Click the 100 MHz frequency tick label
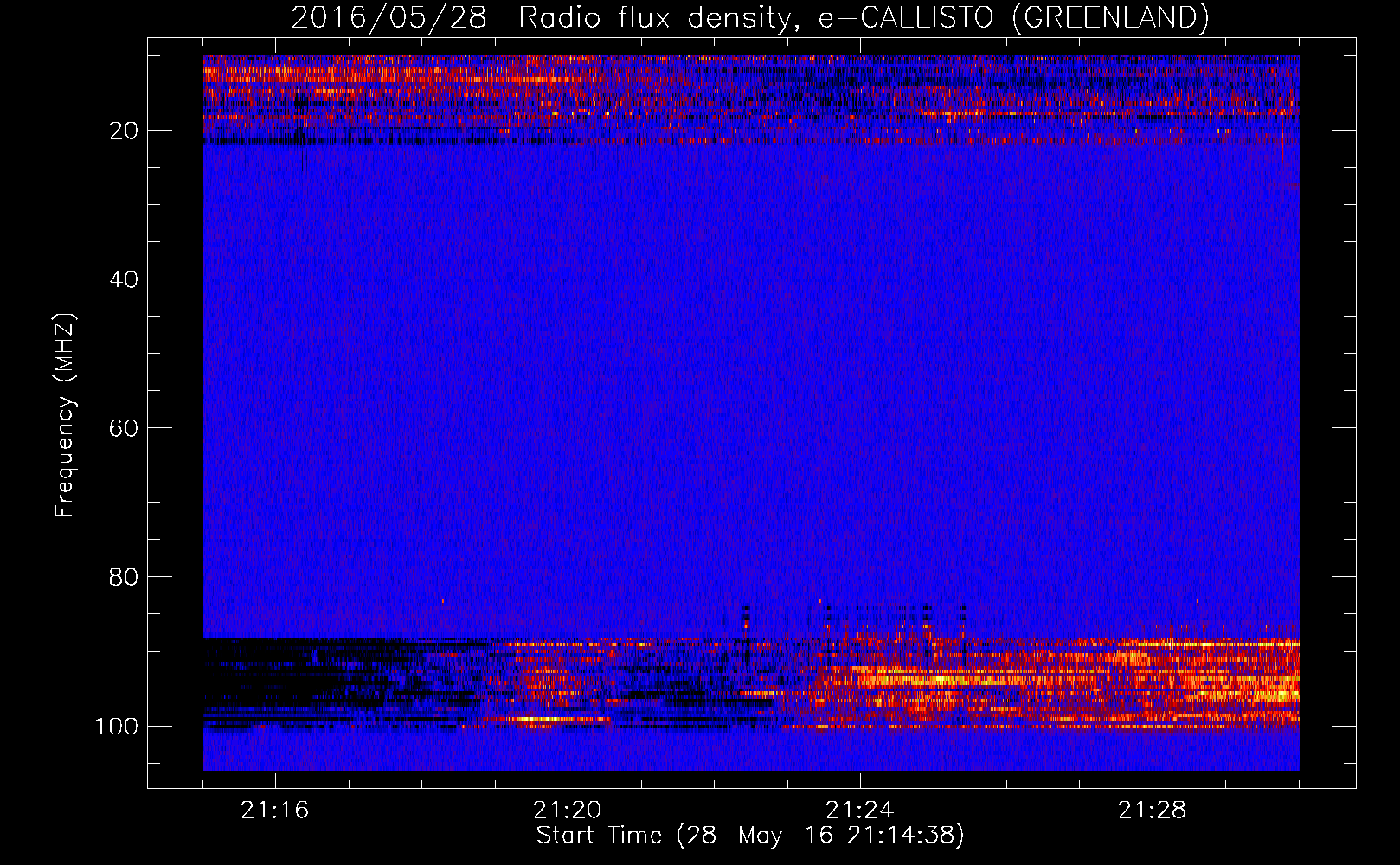 click(117, 726)
